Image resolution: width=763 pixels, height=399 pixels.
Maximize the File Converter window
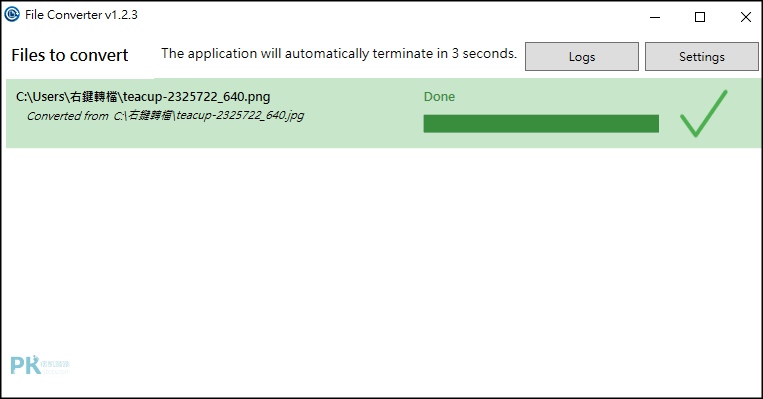700,17
